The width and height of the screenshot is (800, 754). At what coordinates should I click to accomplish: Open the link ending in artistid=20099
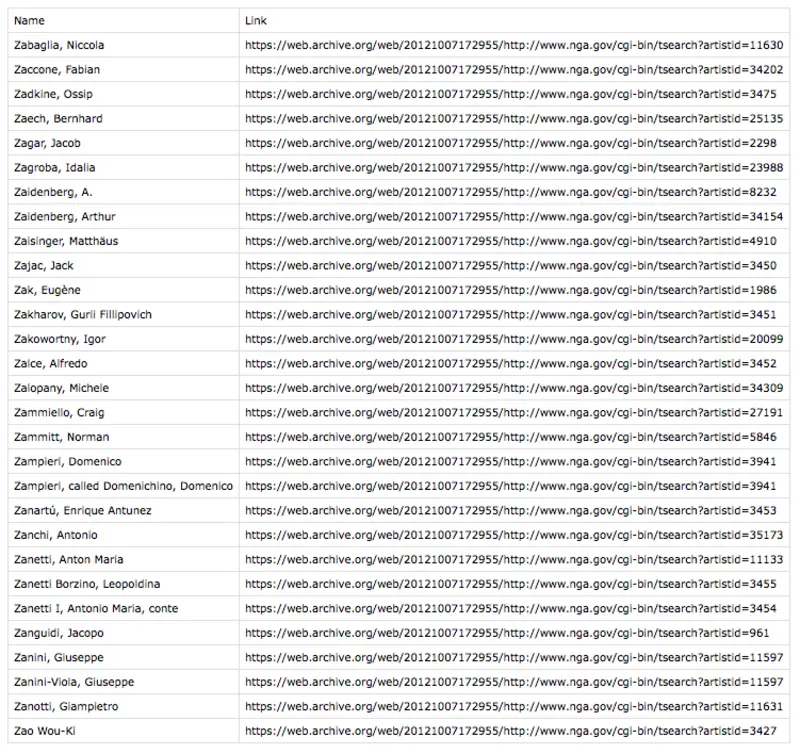514,339
